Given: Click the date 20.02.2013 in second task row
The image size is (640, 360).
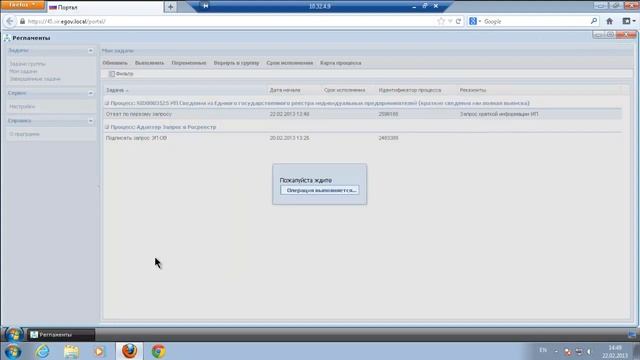Looking at the screenshot, I should coord(289,138).
